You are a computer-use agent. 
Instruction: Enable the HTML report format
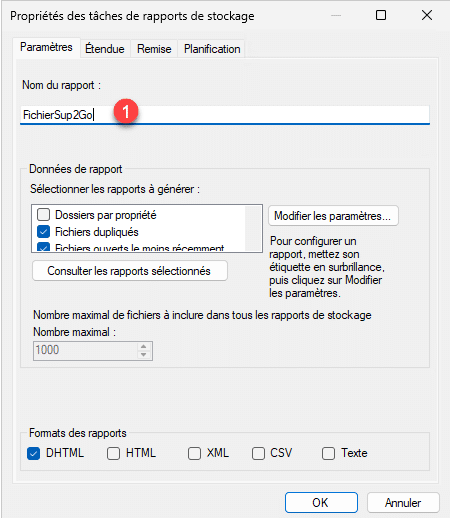[x=113, y=453]
